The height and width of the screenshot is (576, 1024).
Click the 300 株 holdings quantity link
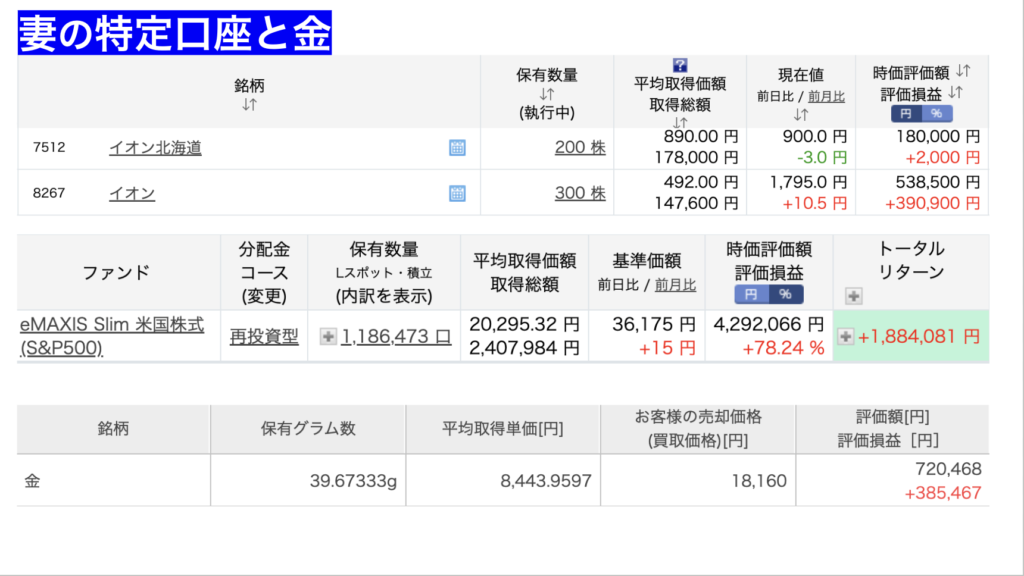(x=580, y=193)
